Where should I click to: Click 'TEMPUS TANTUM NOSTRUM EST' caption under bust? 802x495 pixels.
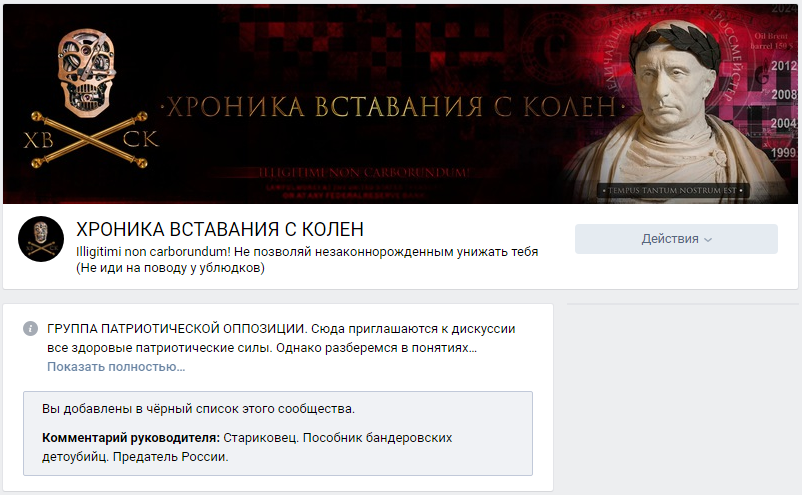coord(672,190)
